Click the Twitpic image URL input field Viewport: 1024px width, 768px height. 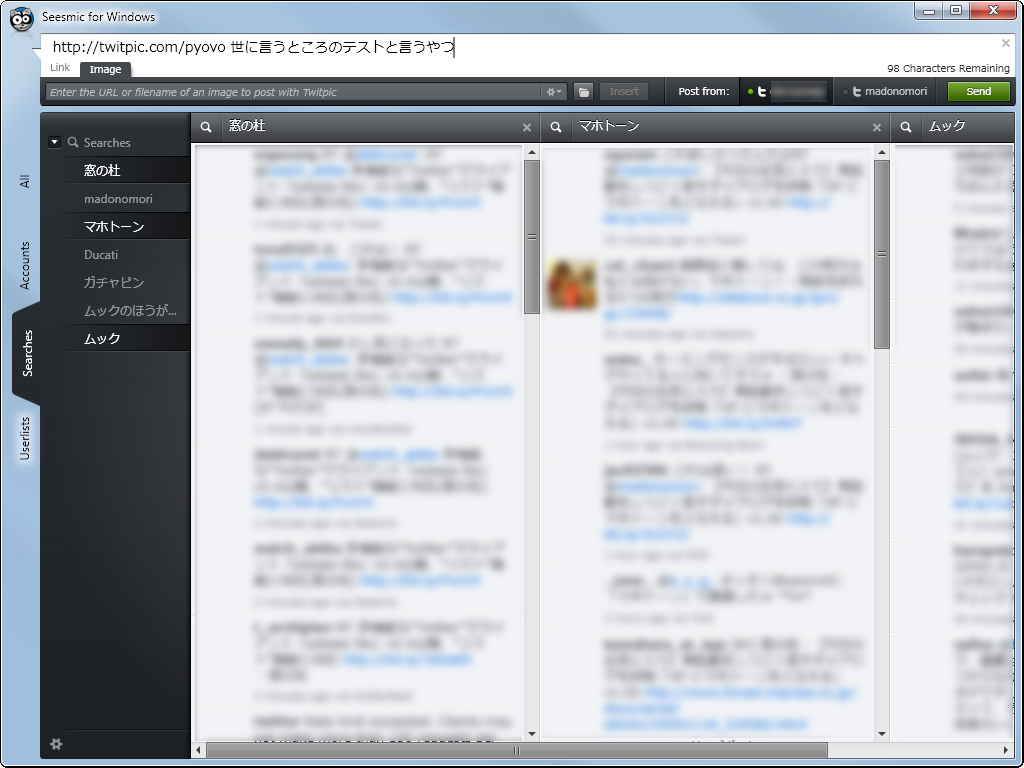[293, 92]
